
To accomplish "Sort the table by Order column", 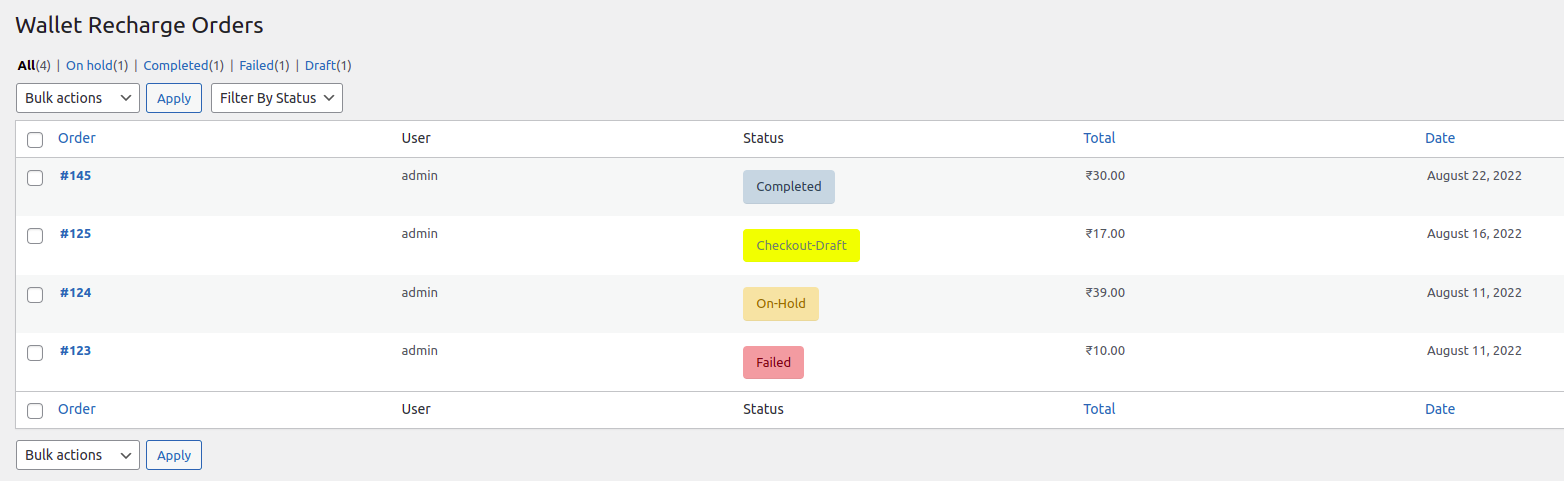I will click(x=77, y=138).
